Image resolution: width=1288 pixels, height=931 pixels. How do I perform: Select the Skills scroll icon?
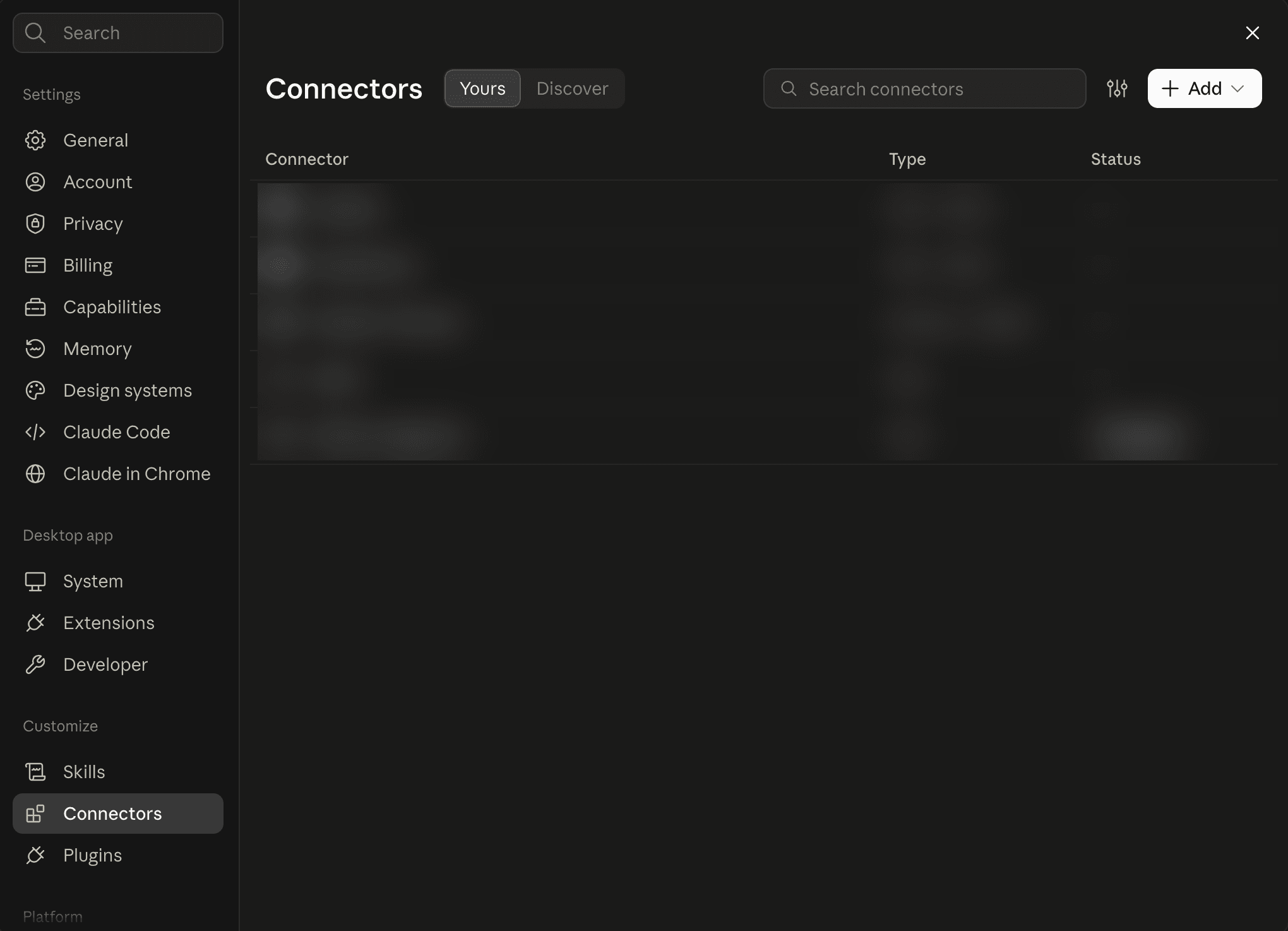[x=35, y=772]
